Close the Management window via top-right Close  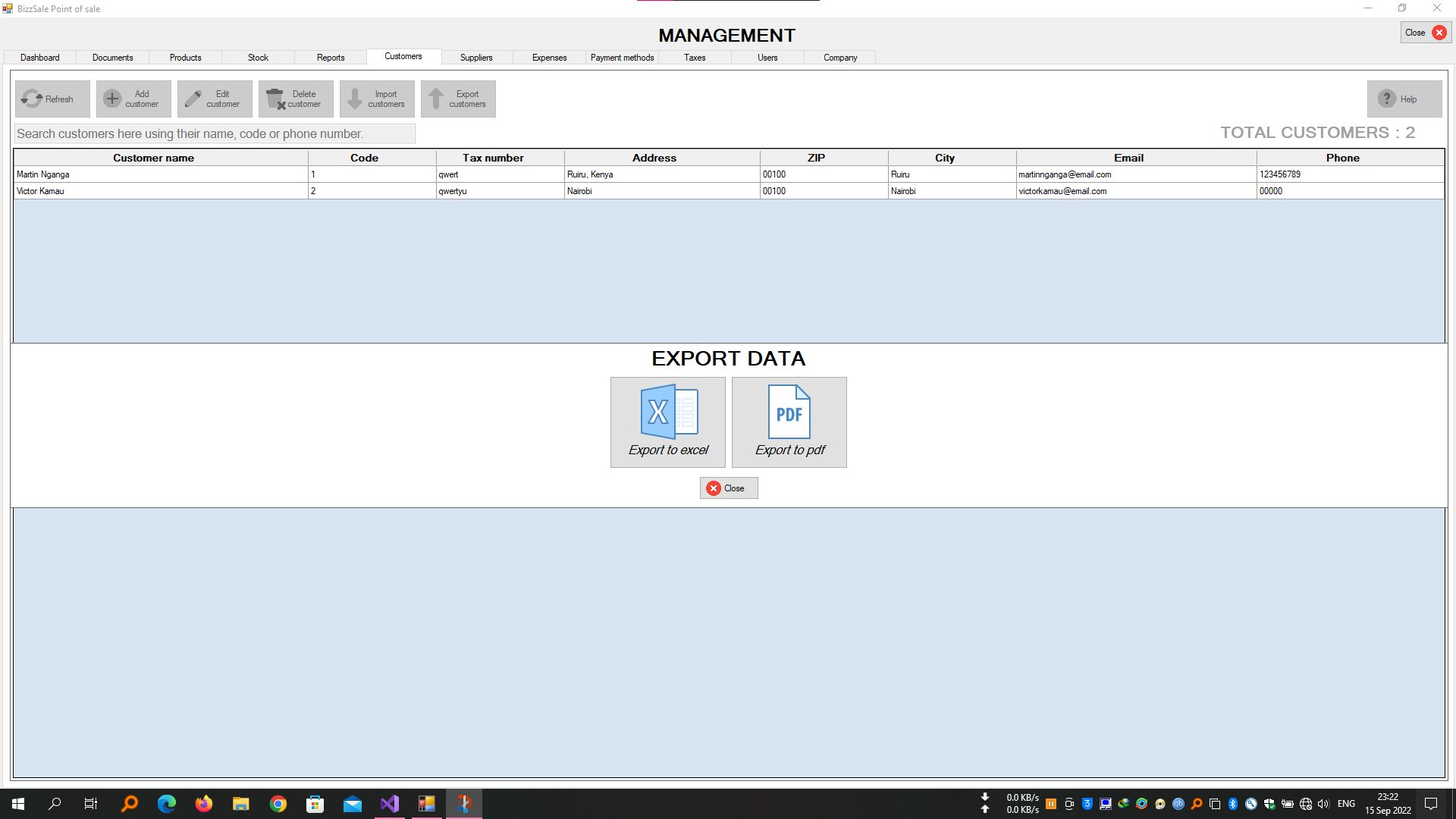pyautogui.click(x=1425, y=33)
